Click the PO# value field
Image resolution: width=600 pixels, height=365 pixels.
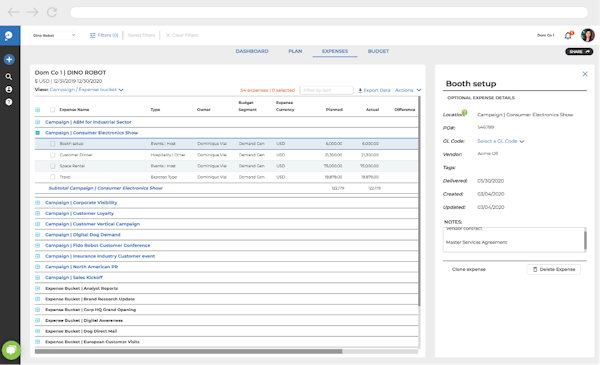click(486, 127)
